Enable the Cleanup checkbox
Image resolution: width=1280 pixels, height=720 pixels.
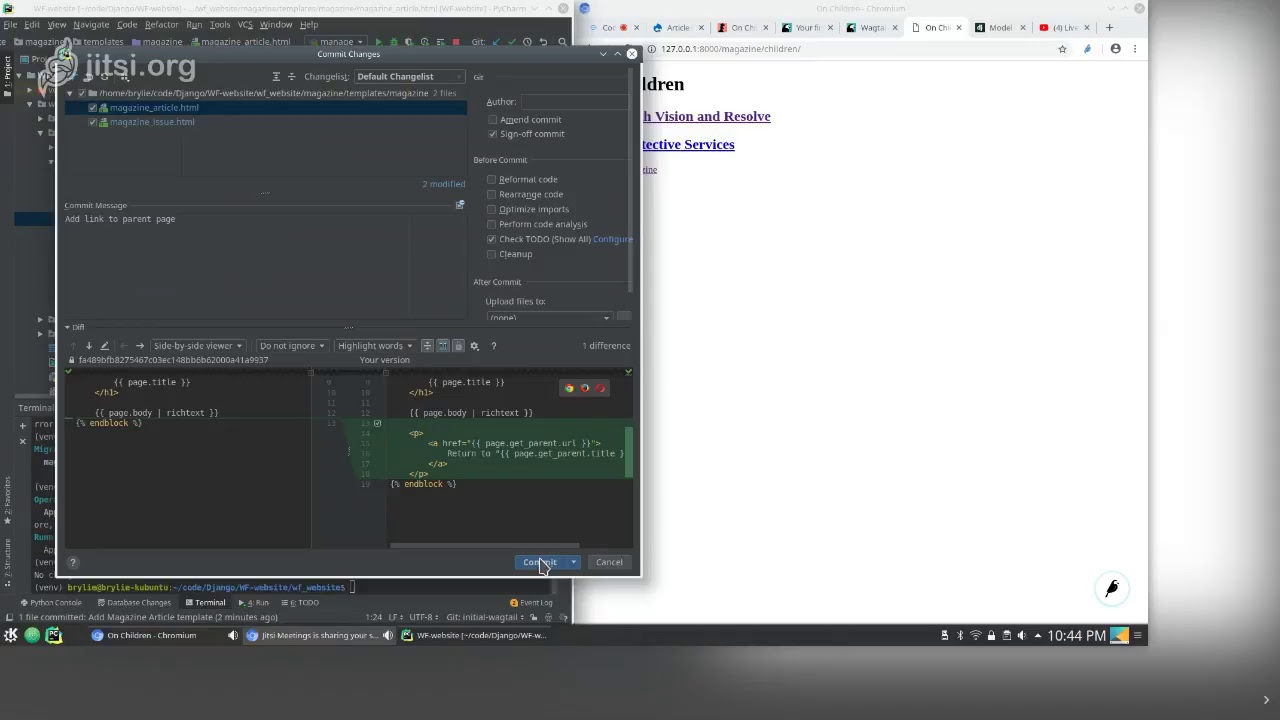click(491, 255)
